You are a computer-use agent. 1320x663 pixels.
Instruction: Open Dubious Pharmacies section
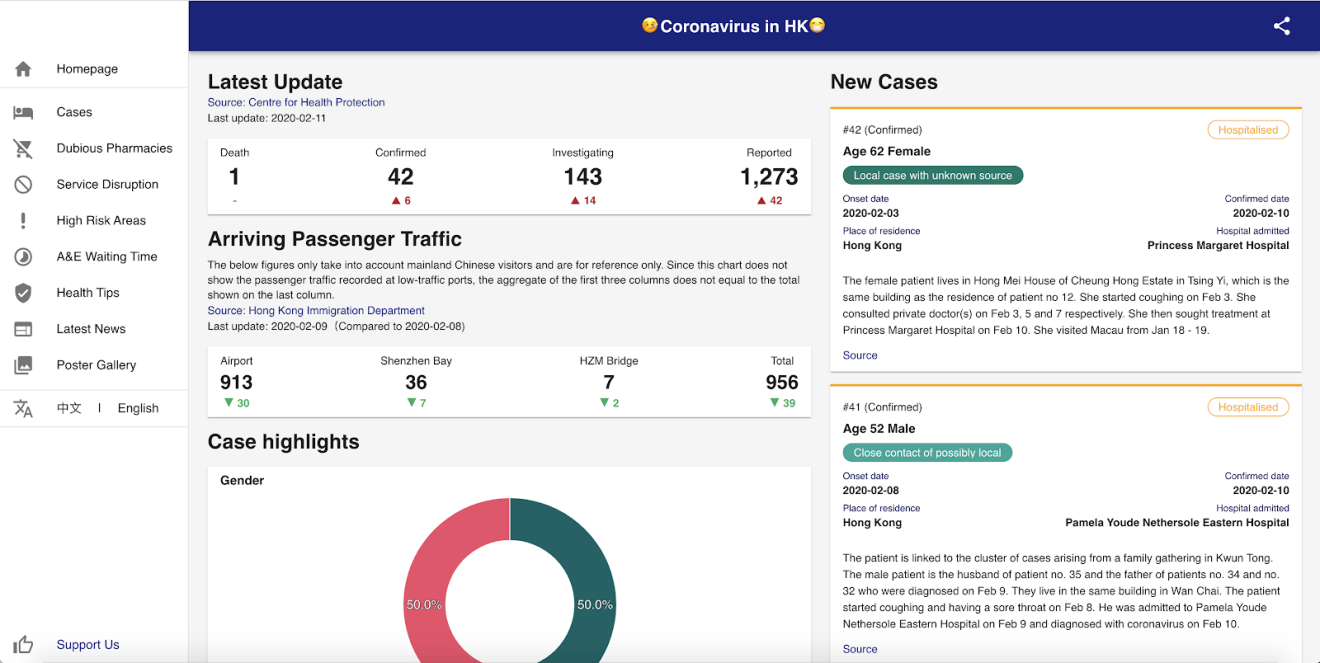(x=114, y=148)
